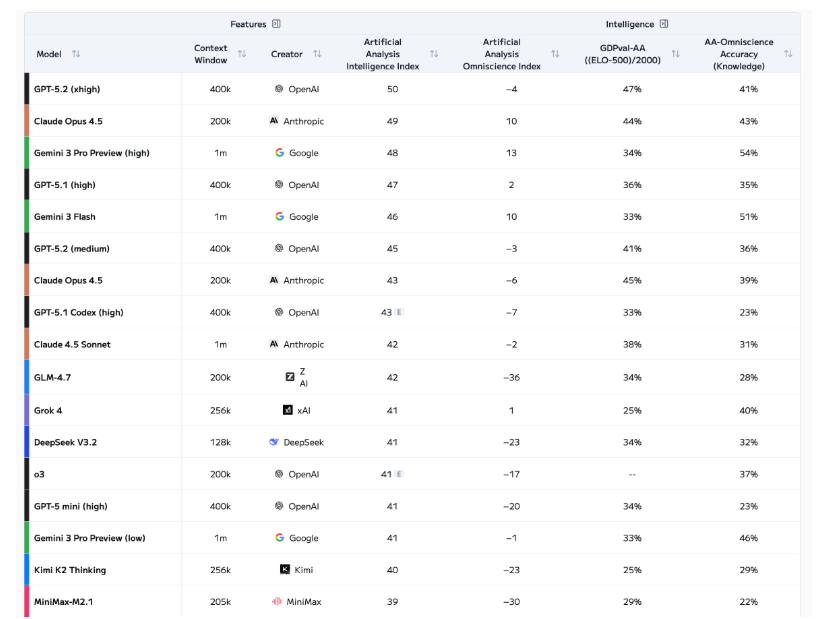
Task: Click the MiniMax logo icon
Action: (277, 602)
